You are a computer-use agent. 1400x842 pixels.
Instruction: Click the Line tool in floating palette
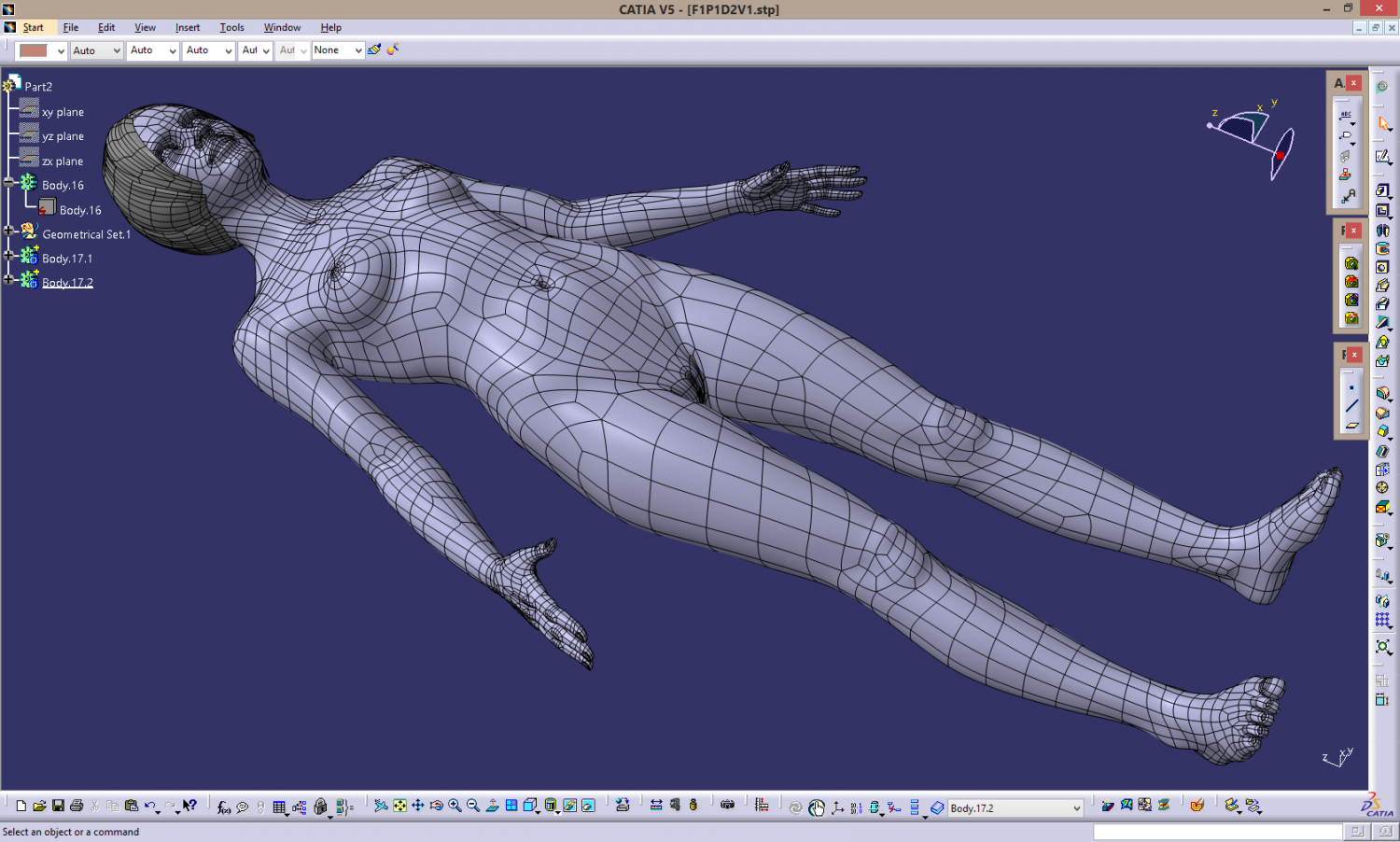pos(1351,406)
